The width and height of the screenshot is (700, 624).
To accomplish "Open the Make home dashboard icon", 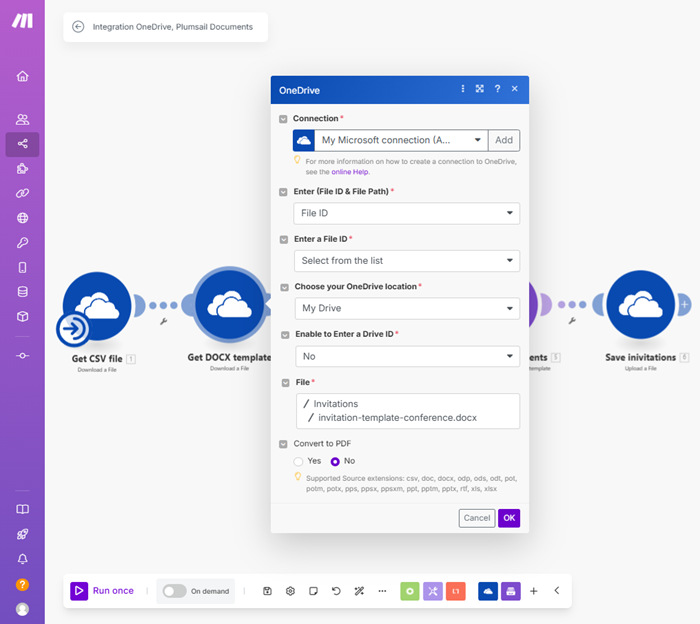I will click(x=22, y=76).
